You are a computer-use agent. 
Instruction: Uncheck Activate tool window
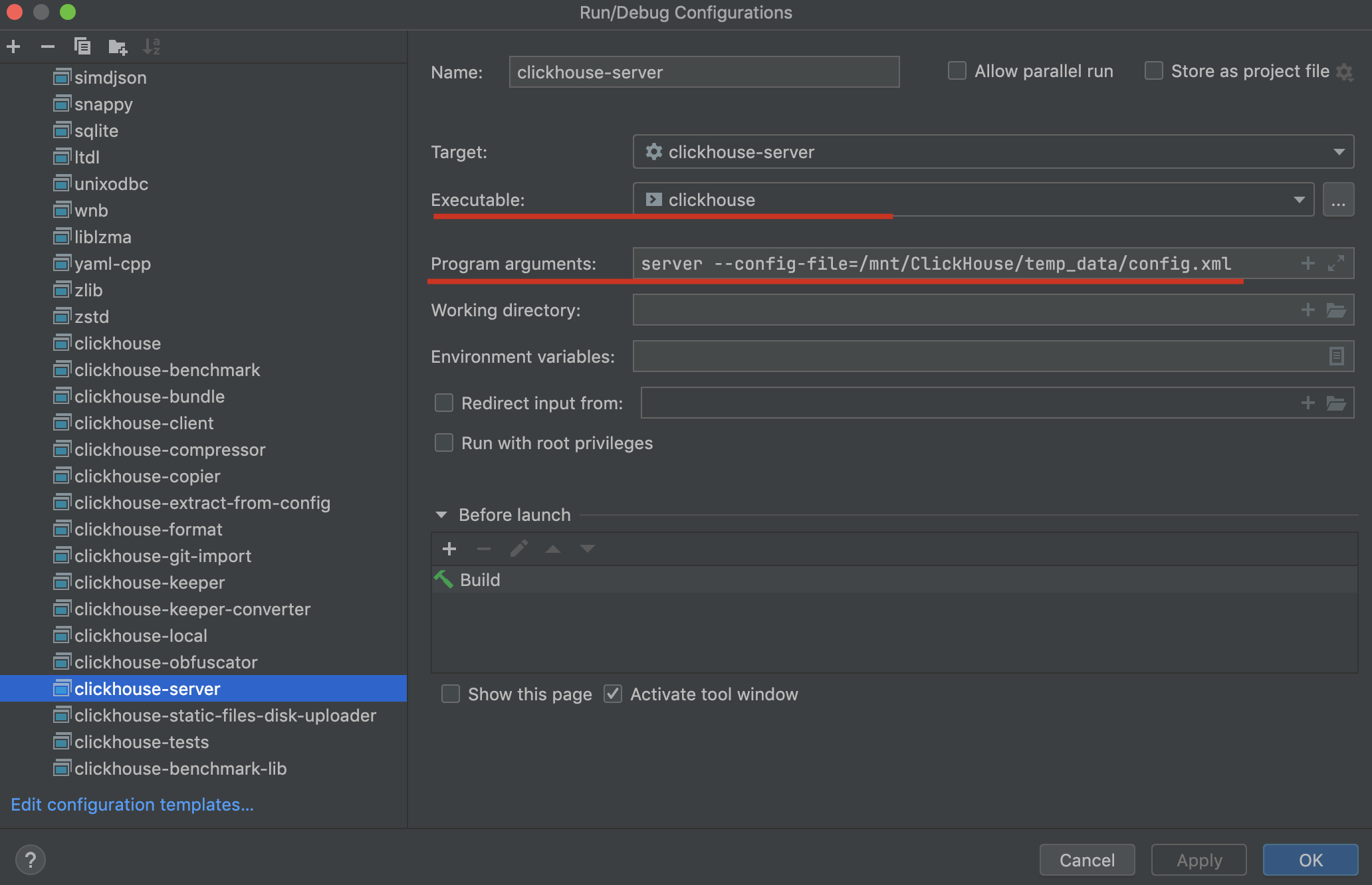click(x=613, y=694)
